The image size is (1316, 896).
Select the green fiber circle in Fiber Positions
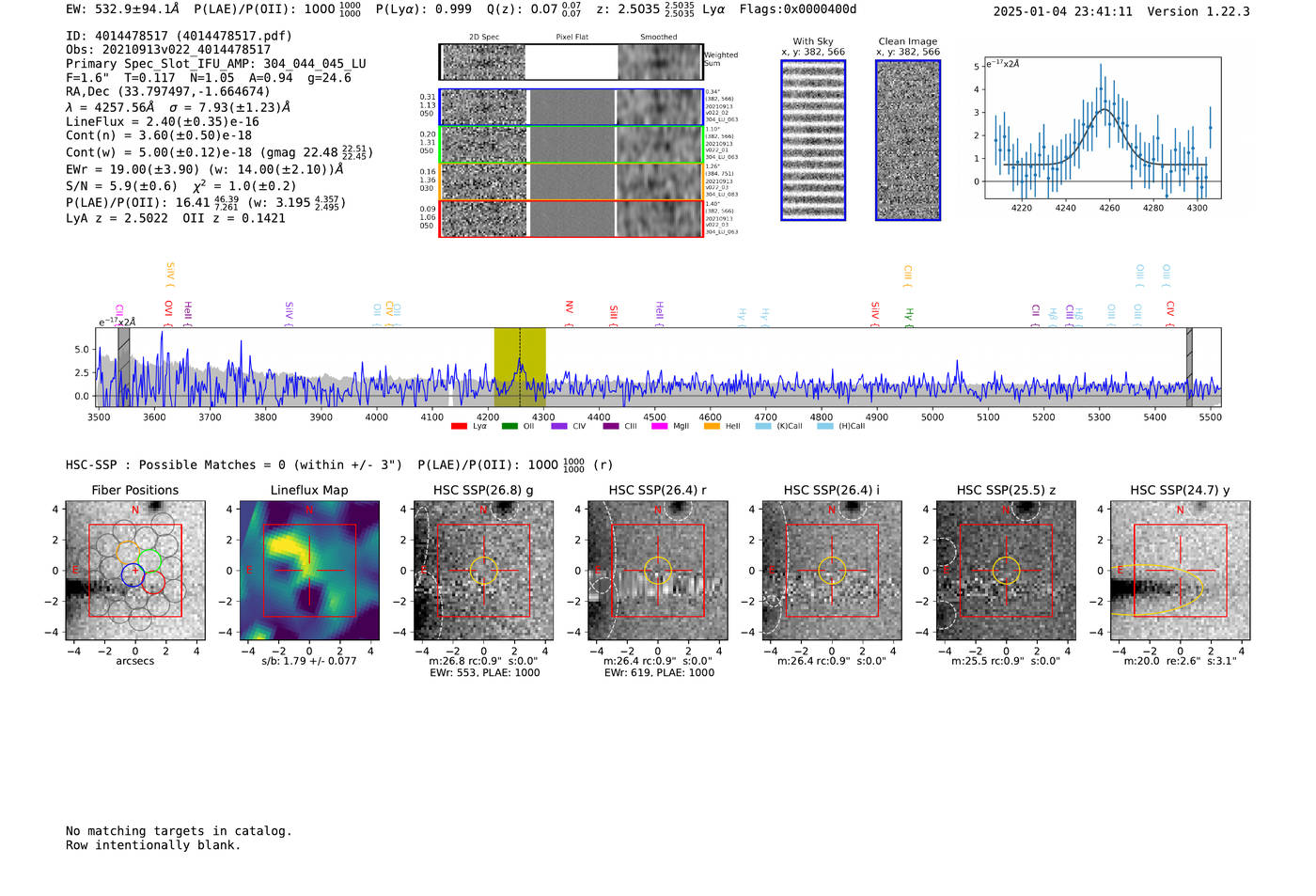(x=149, y=561)
